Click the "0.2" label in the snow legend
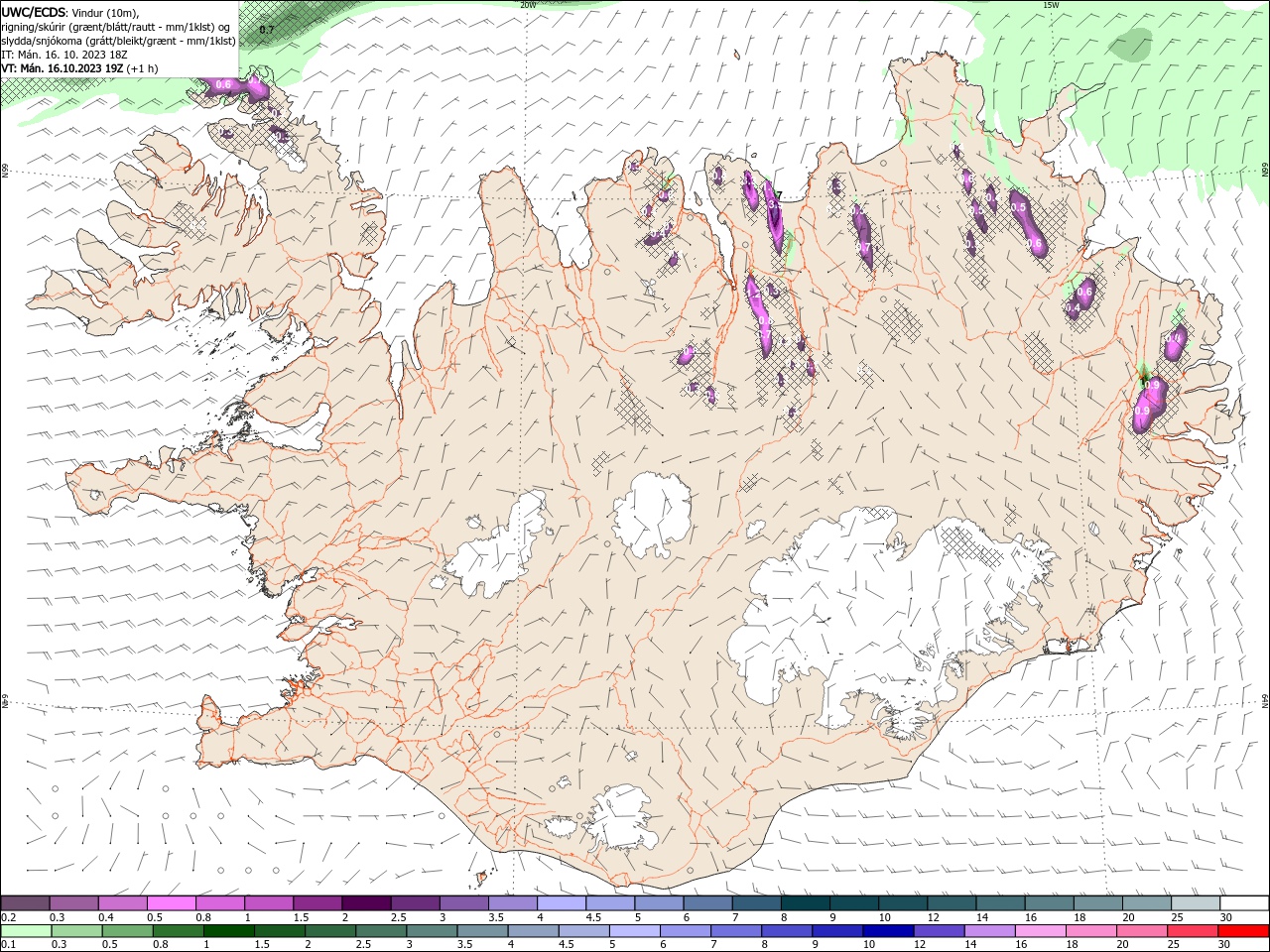The image size is (1270, 952). tap(8, 917)
